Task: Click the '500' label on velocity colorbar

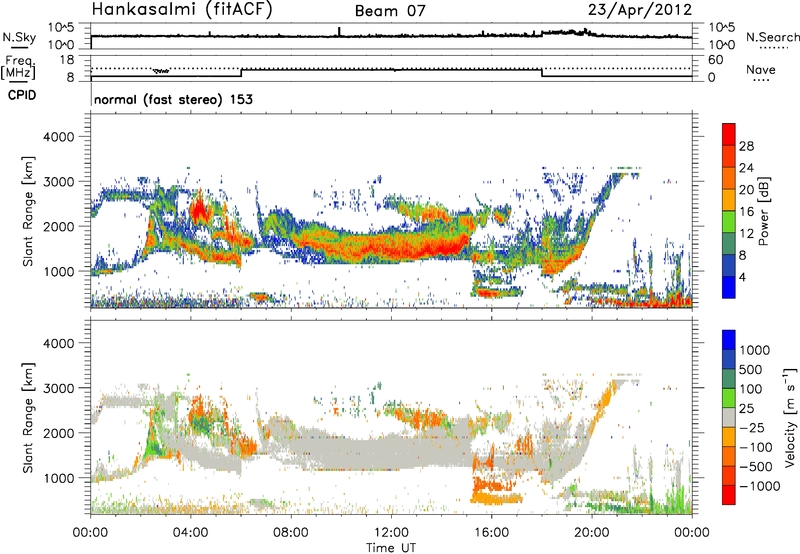Action: 750,370
